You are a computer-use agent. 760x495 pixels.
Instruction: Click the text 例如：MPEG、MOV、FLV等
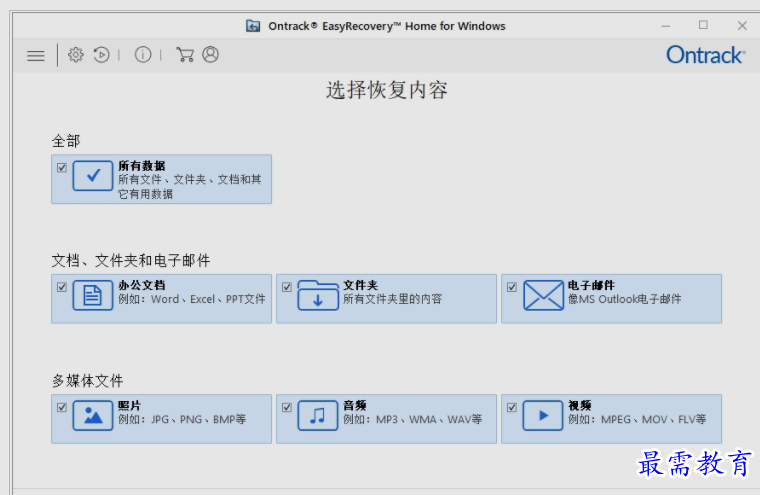tap(637, 419)
